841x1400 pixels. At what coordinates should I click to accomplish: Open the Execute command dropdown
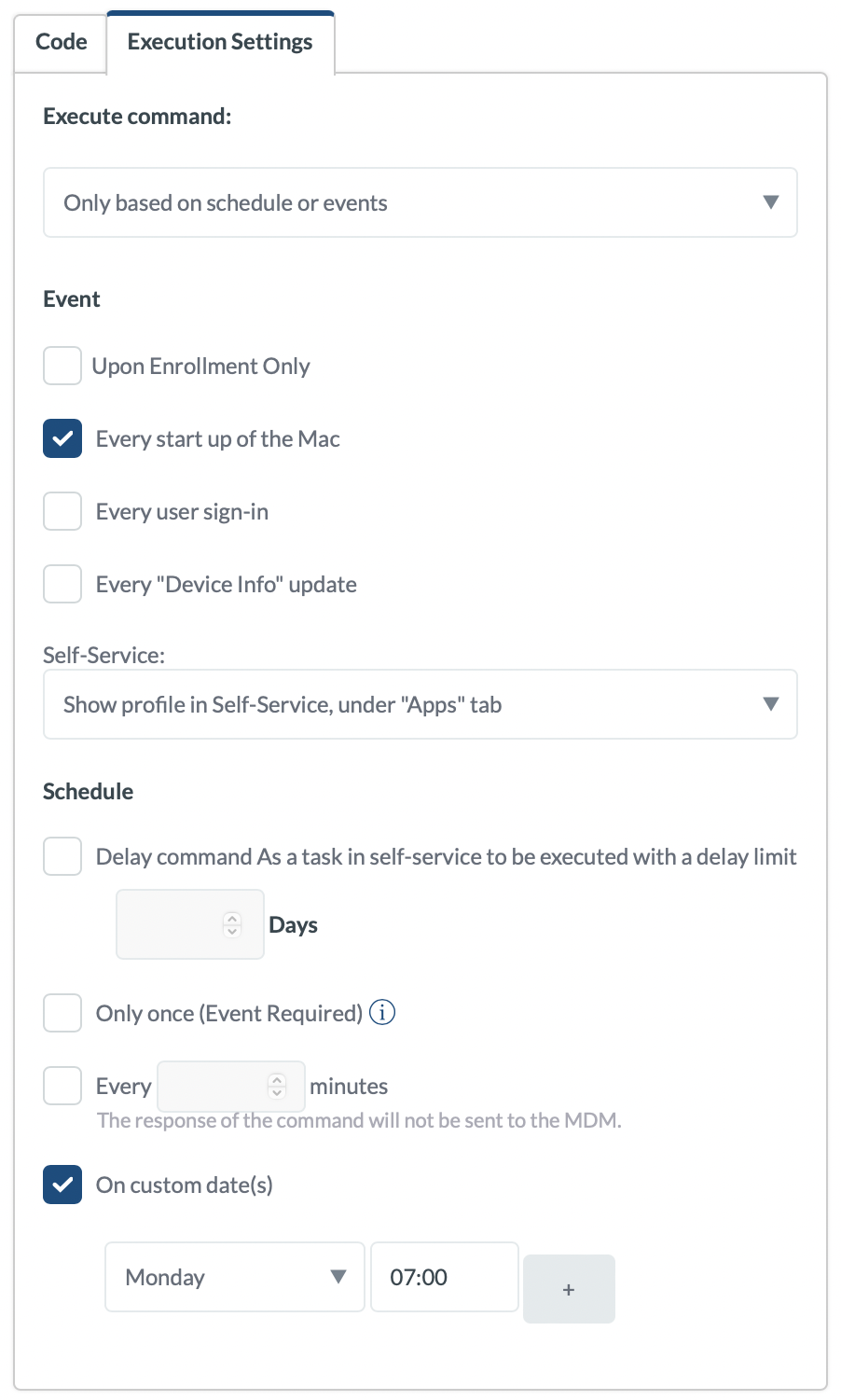[420, 202]
